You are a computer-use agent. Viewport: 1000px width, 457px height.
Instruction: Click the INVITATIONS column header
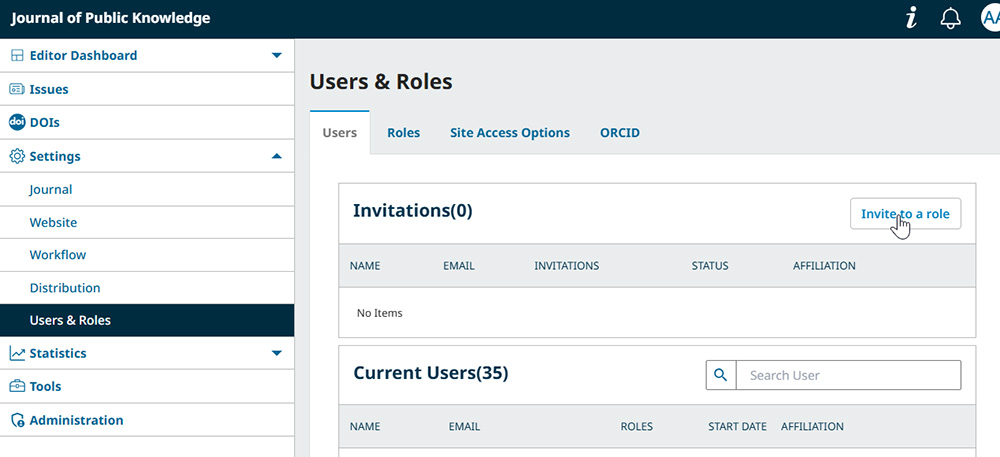[x=566, y=266]
